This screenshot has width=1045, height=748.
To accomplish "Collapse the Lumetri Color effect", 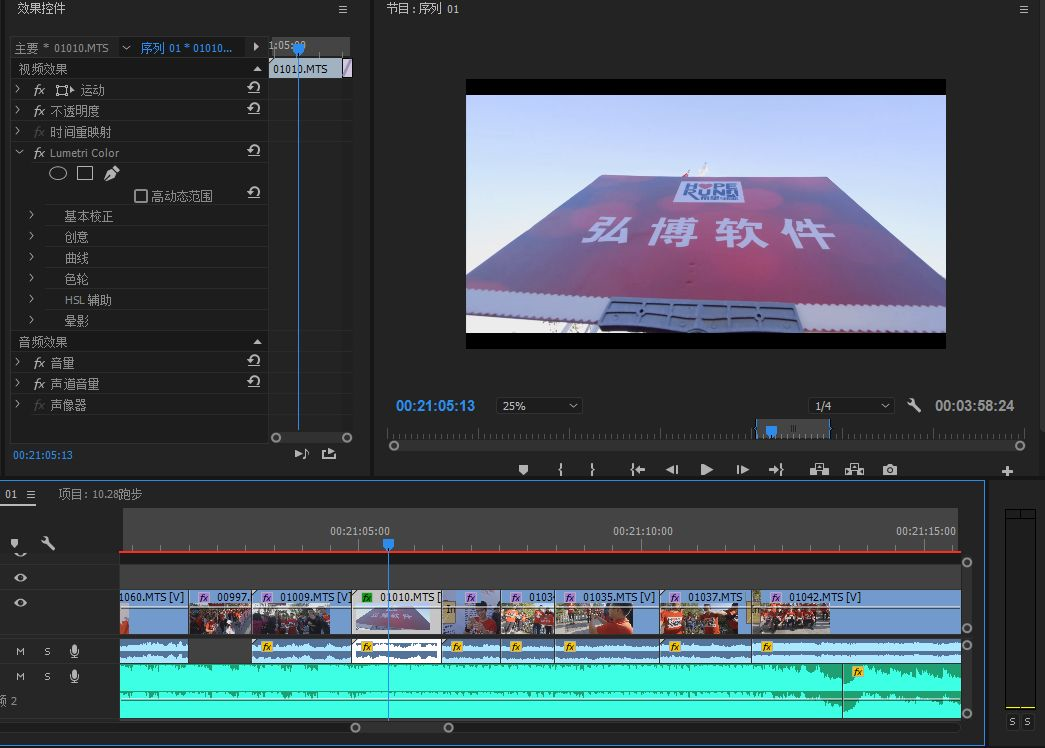I will pos(19,152).
